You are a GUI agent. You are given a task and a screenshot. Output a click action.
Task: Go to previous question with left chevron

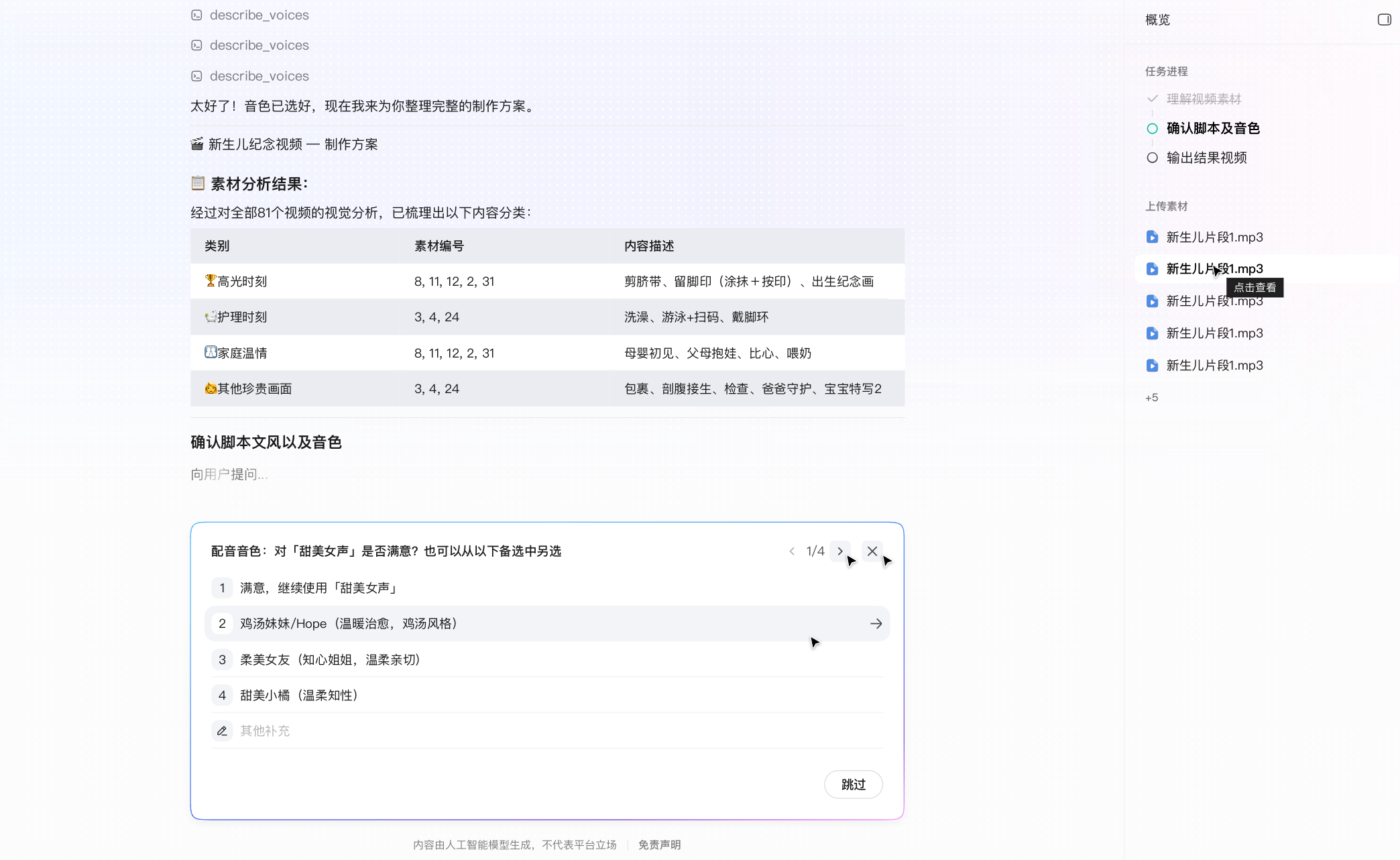pos(792,551)
